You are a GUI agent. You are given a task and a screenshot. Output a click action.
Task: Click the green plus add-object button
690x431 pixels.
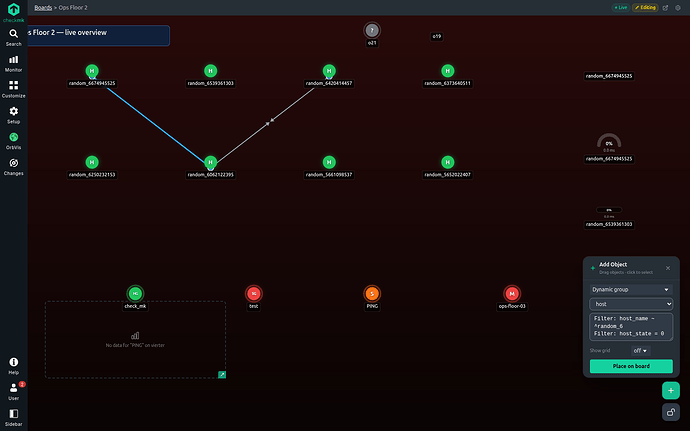pyautogui.click(x=671, y=390)
